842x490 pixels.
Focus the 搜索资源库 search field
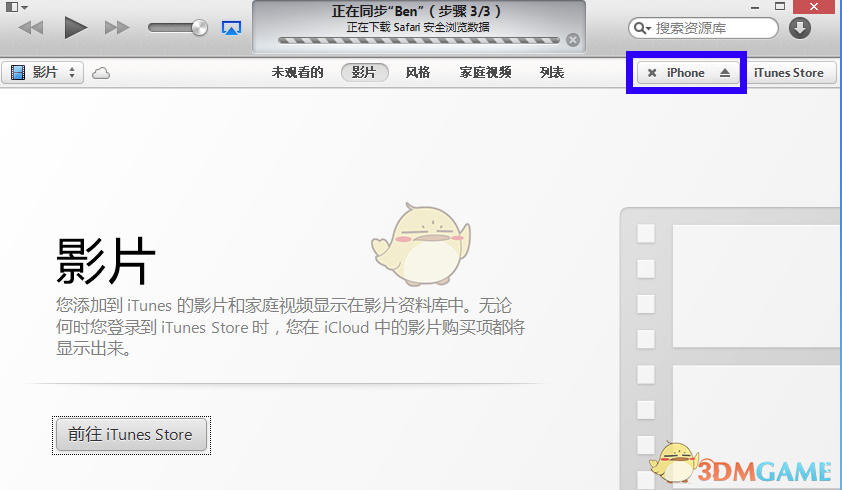point(703,28)
